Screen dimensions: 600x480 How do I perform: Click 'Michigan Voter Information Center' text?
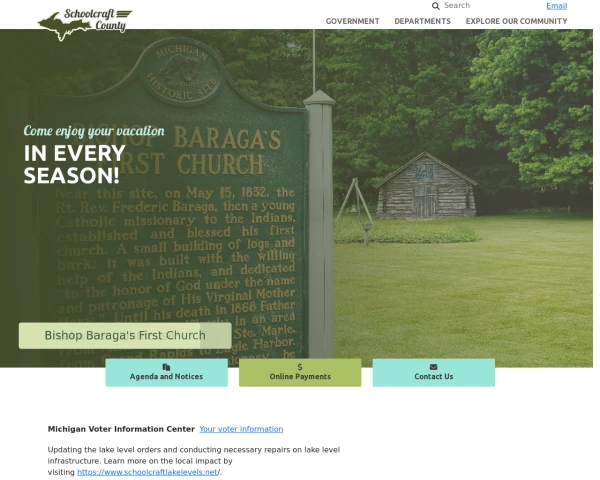click(121, 429)
